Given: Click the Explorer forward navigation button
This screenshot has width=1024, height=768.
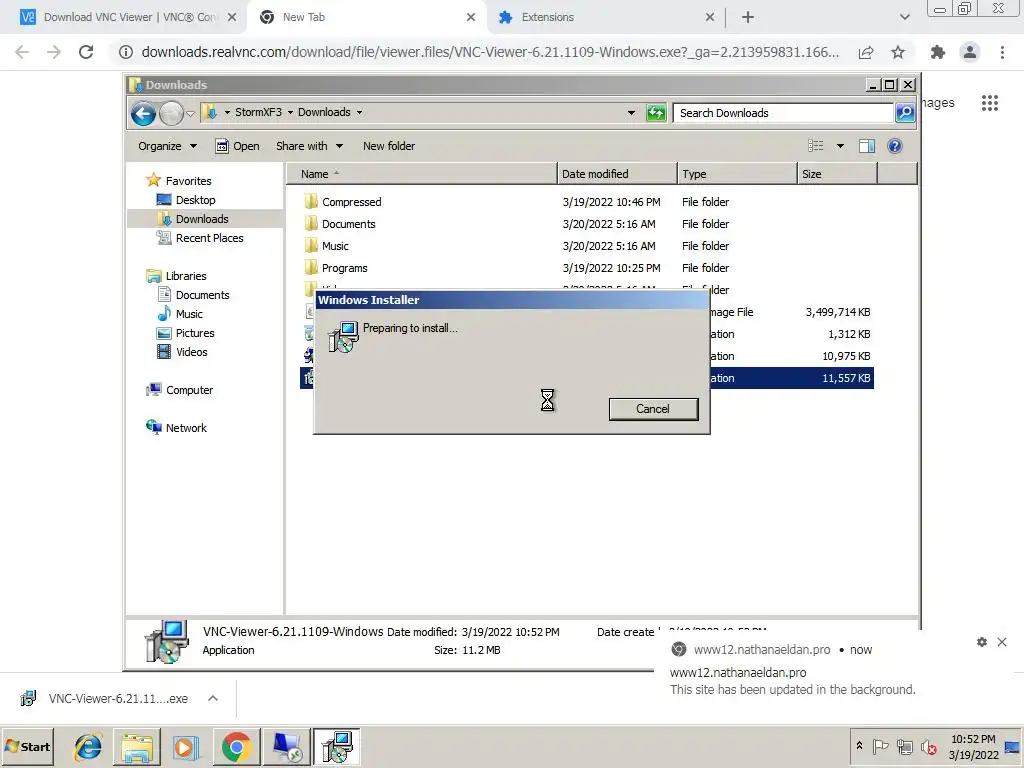Looking at the screenshot, I should (x=172, y=114).
